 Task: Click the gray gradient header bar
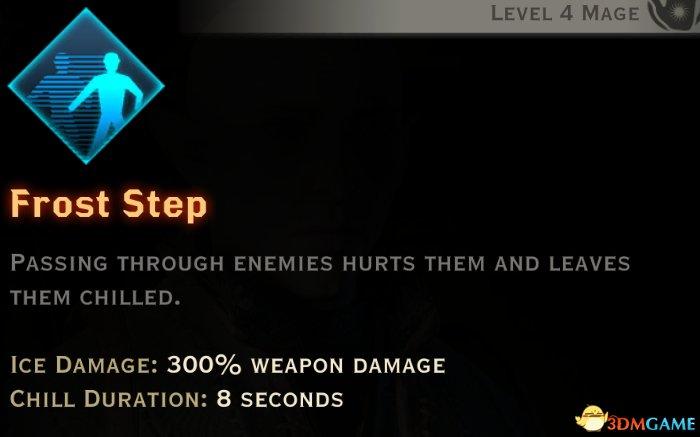pyautogui.click(x=440, y=16)
